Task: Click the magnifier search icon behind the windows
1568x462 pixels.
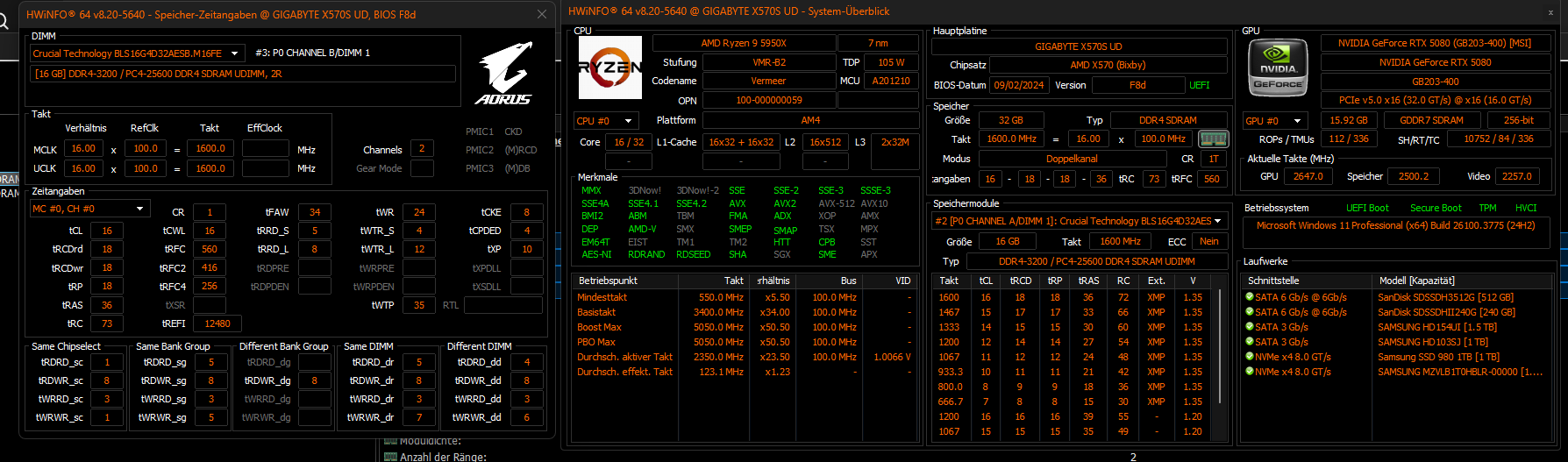Action: pos(4,22)
